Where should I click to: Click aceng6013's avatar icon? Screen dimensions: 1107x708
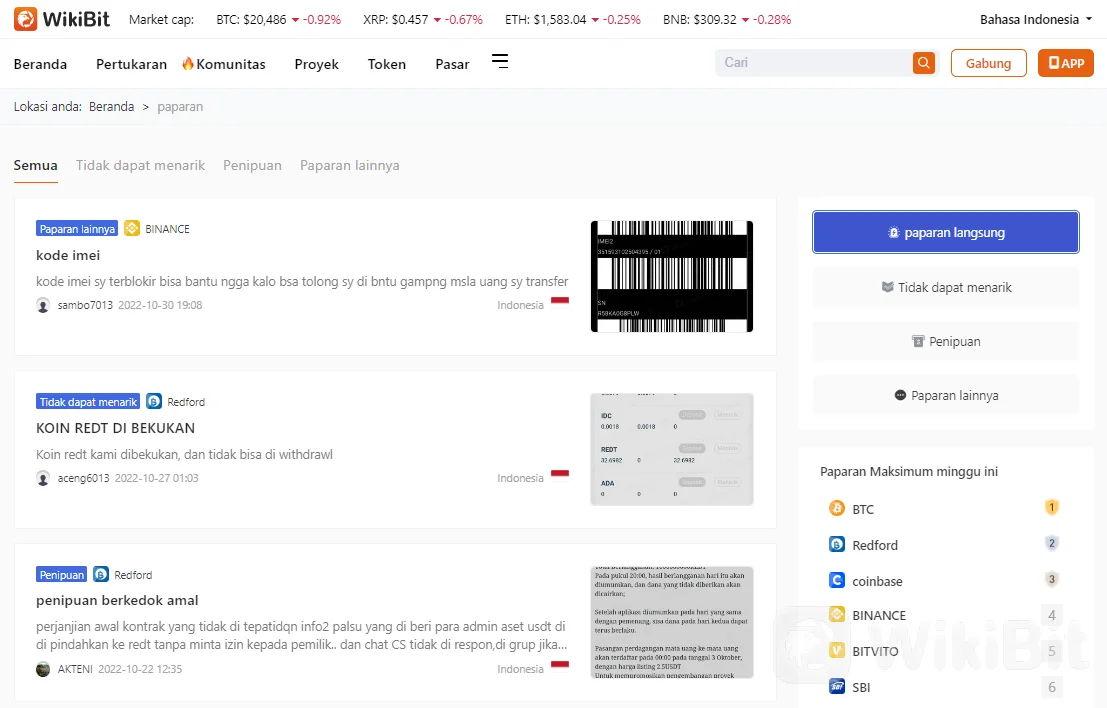(43, 478)
